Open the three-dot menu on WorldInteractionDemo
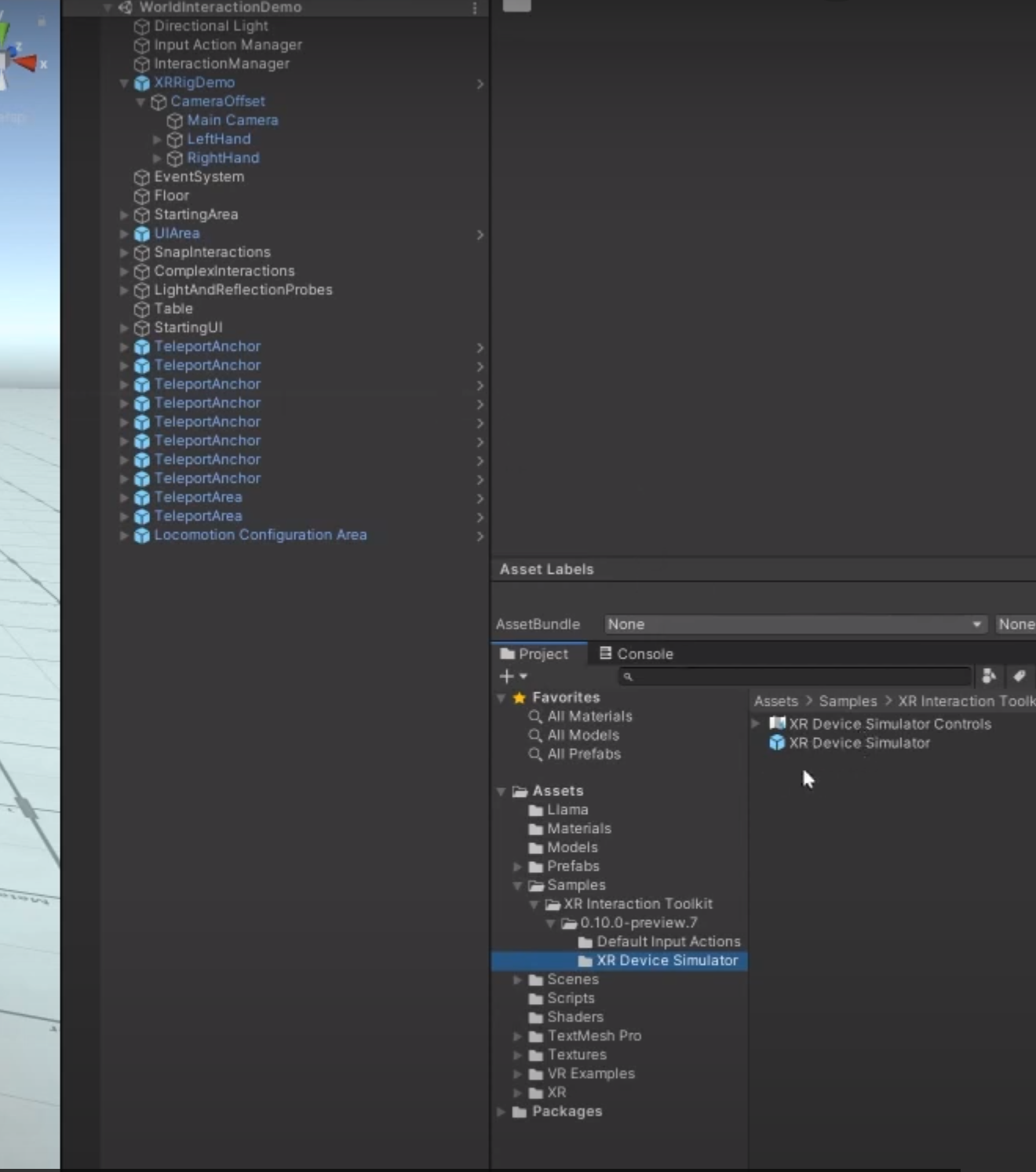Image resolution: width=1036 pixels, height=1172 pixels. click(x=474, y=7)
